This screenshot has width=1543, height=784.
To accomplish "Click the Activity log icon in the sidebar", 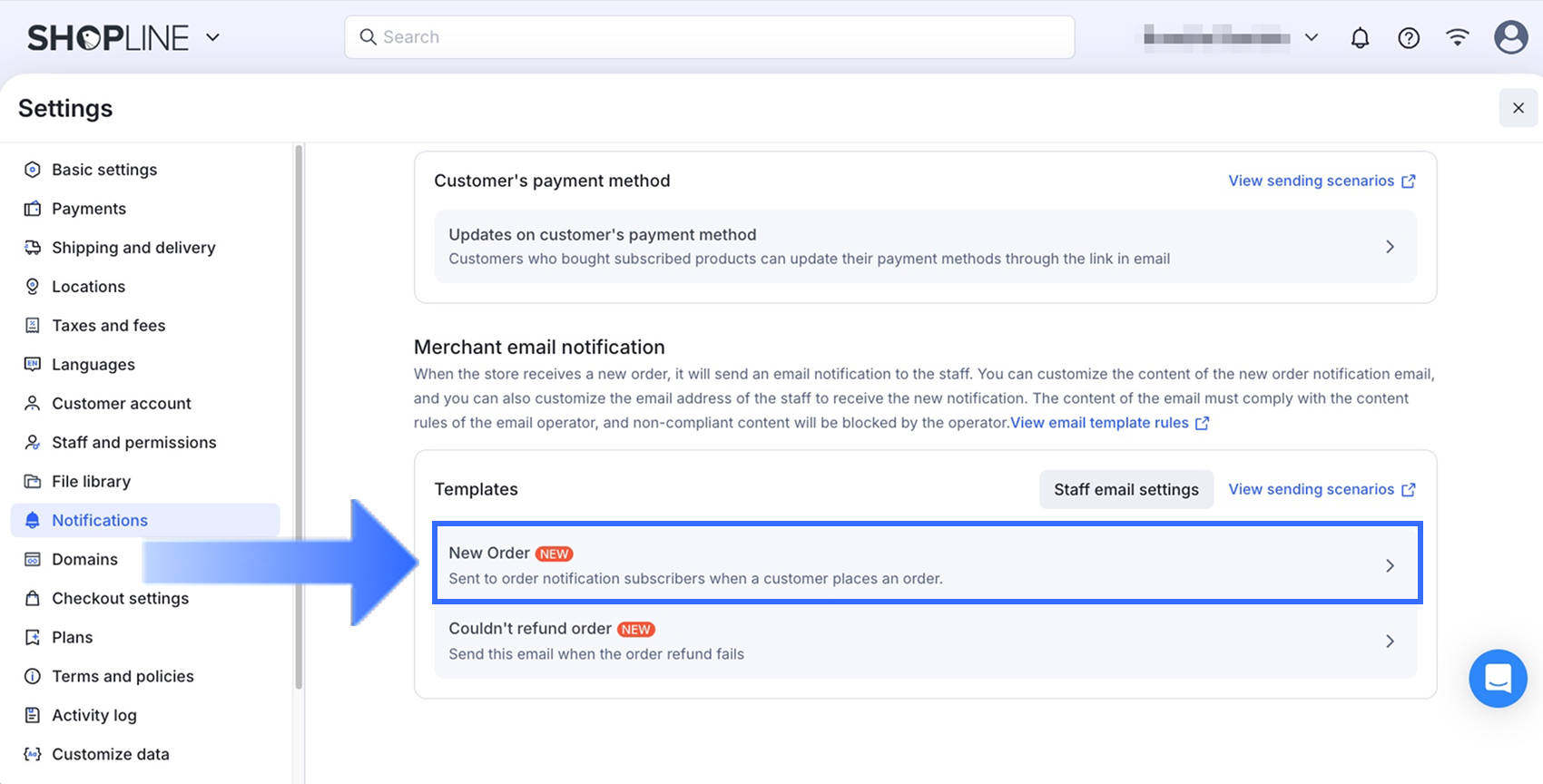I will (33, 715).
